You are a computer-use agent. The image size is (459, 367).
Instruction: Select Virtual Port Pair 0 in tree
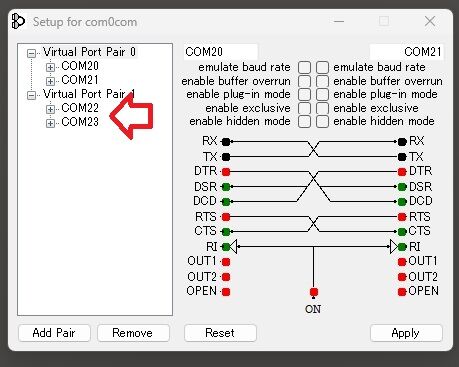coord(89,52)
